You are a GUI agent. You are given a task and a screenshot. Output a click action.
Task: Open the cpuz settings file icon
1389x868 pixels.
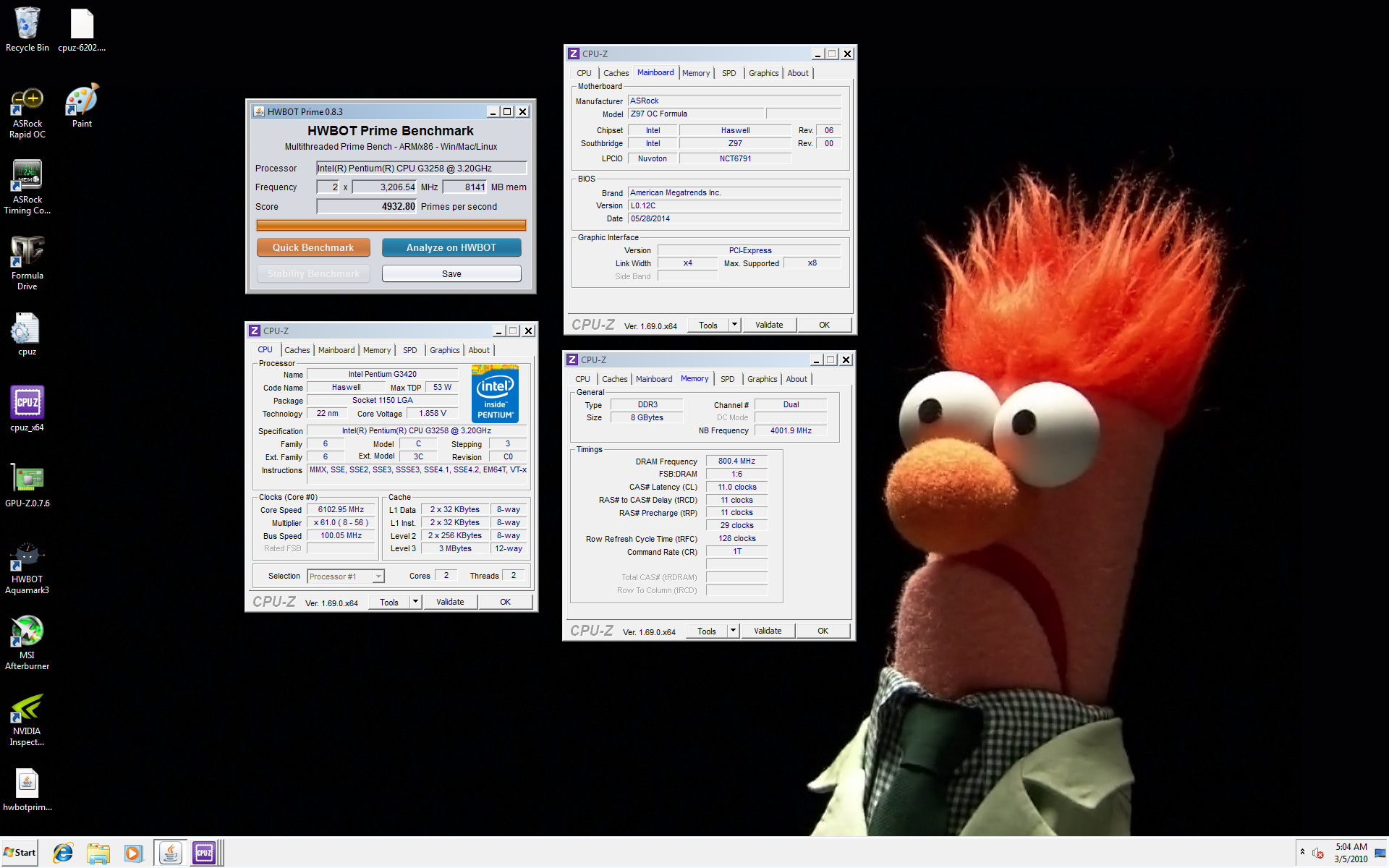coord(27,334)
